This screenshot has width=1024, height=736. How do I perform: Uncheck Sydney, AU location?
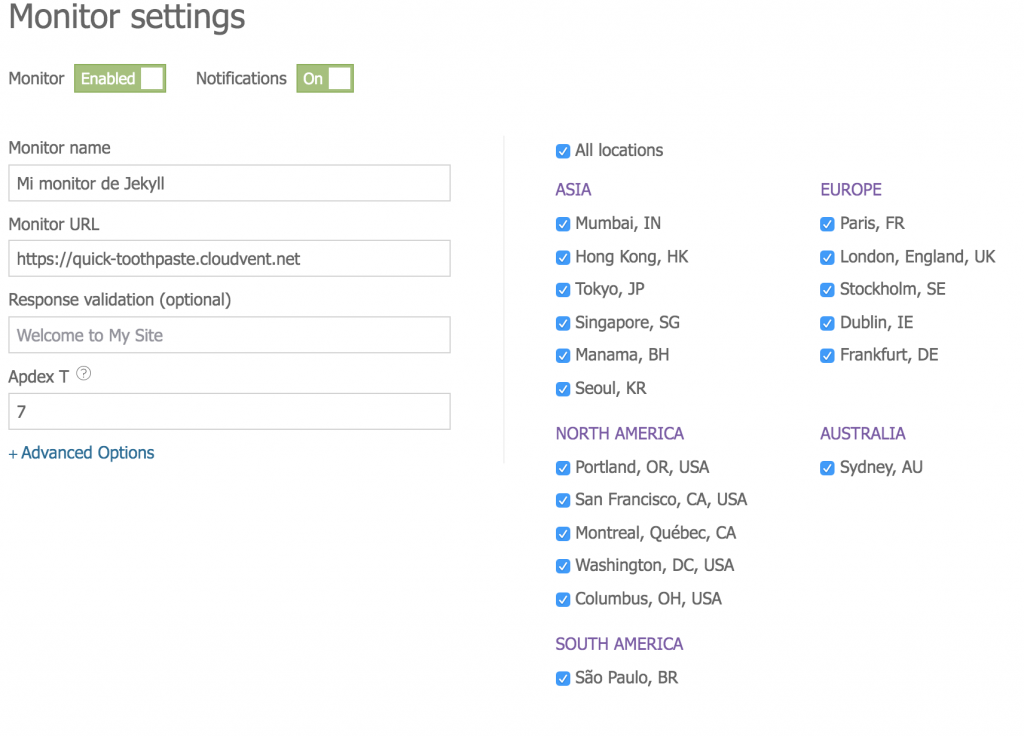tap(827, 468)
